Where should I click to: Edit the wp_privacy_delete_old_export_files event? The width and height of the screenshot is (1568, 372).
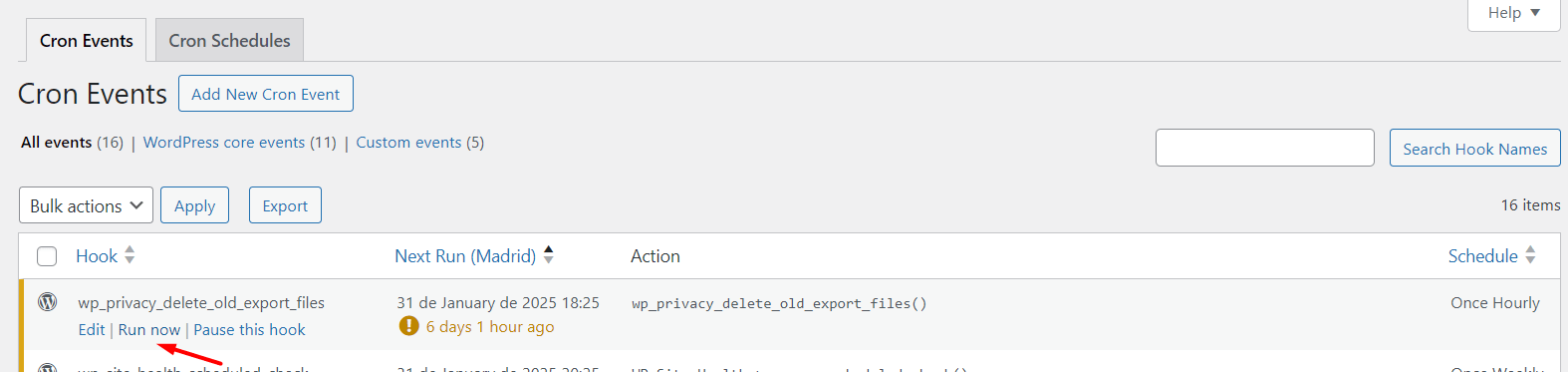point(92,330)
